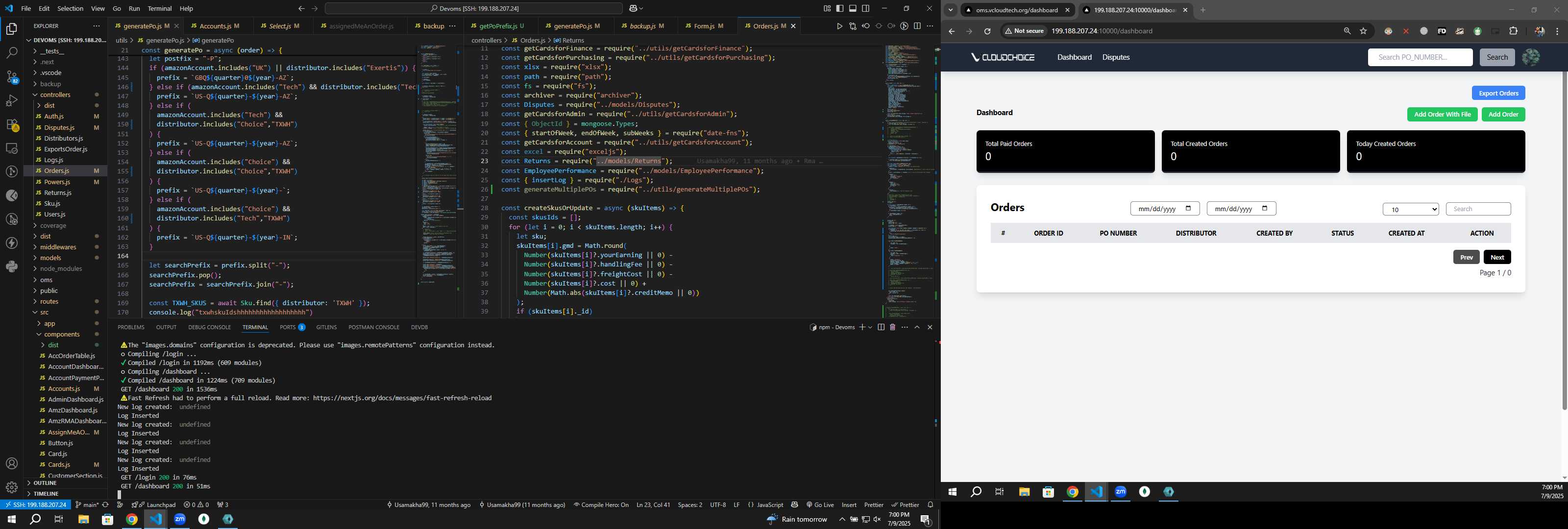Split the editor to the right
The image size is (1568, 529).
(x=917, y=26)
